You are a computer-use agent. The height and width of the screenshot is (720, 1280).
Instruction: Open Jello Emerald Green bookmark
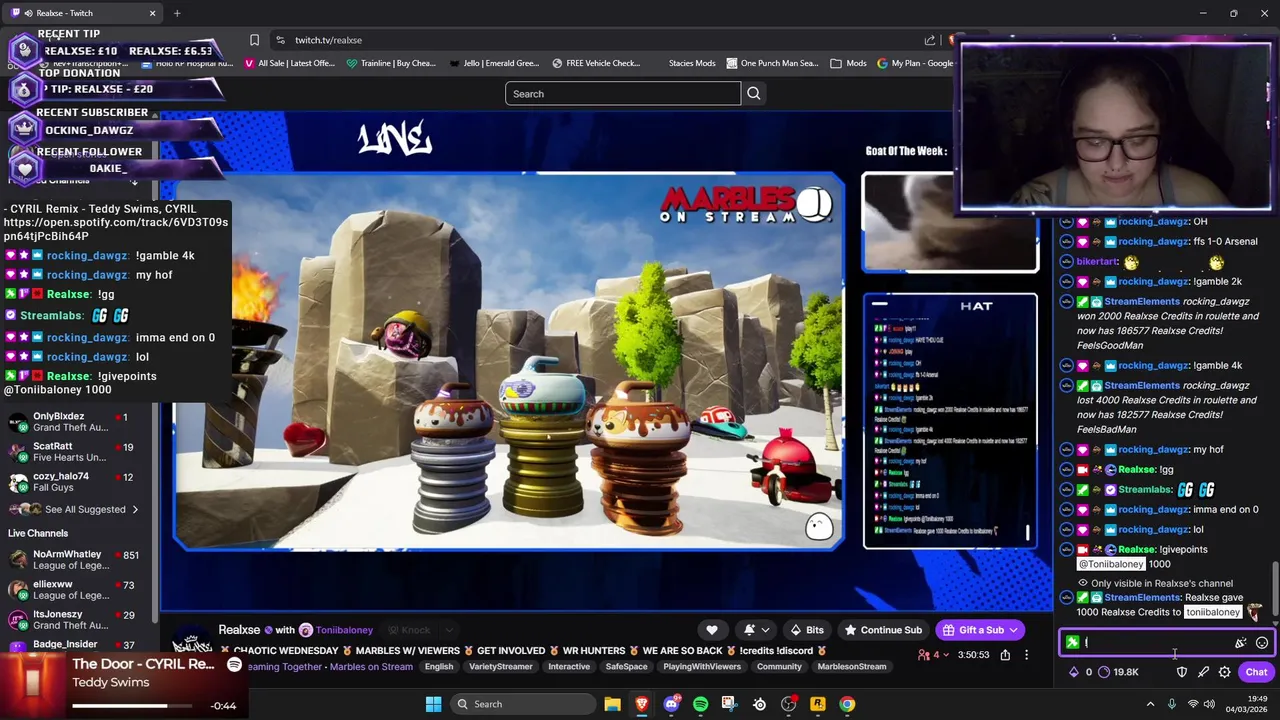(x=494, y=63)
